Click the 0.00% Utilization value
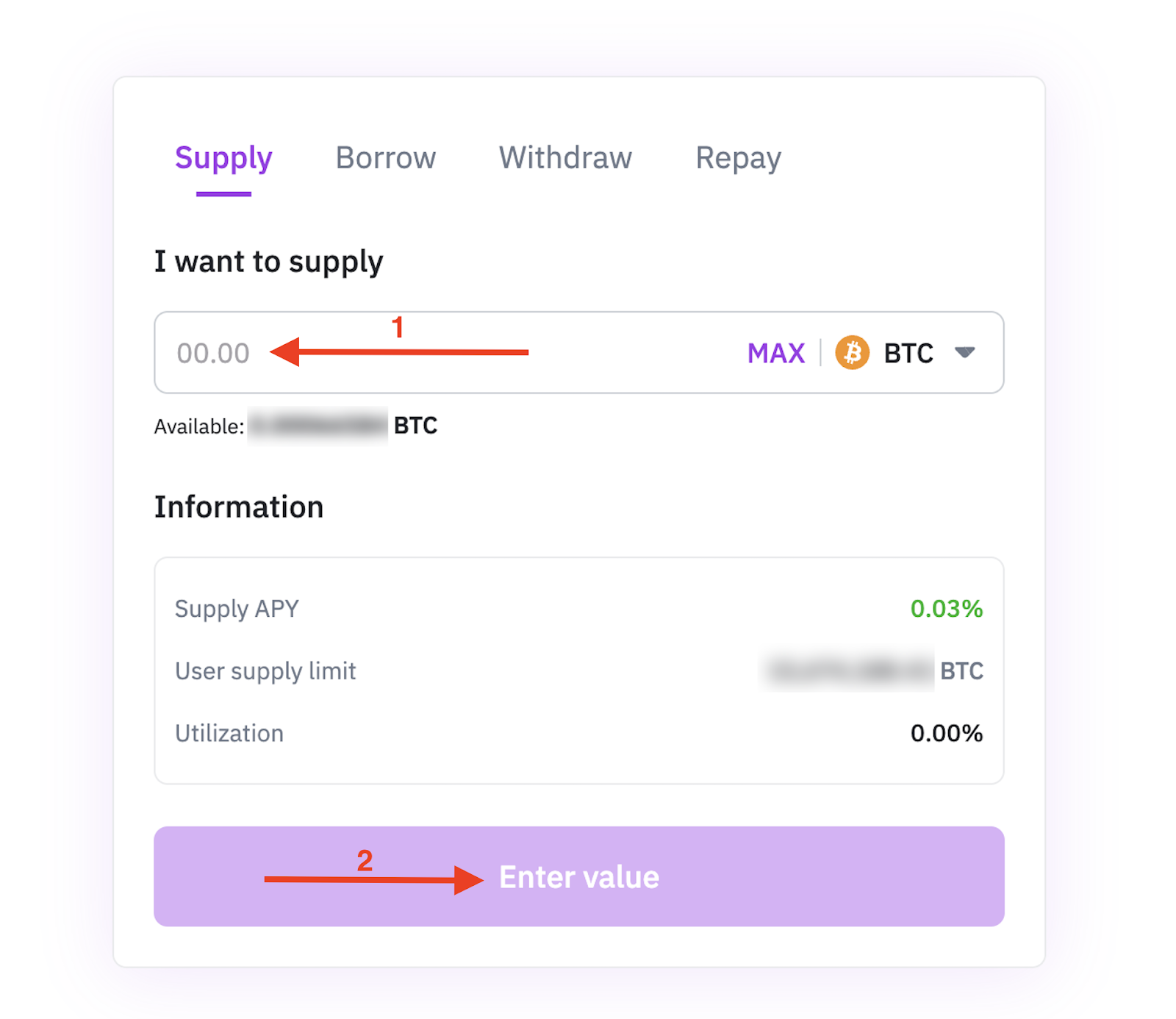Image resolution: width=1176 pixels, height=1019 pixels. (946, 733)
